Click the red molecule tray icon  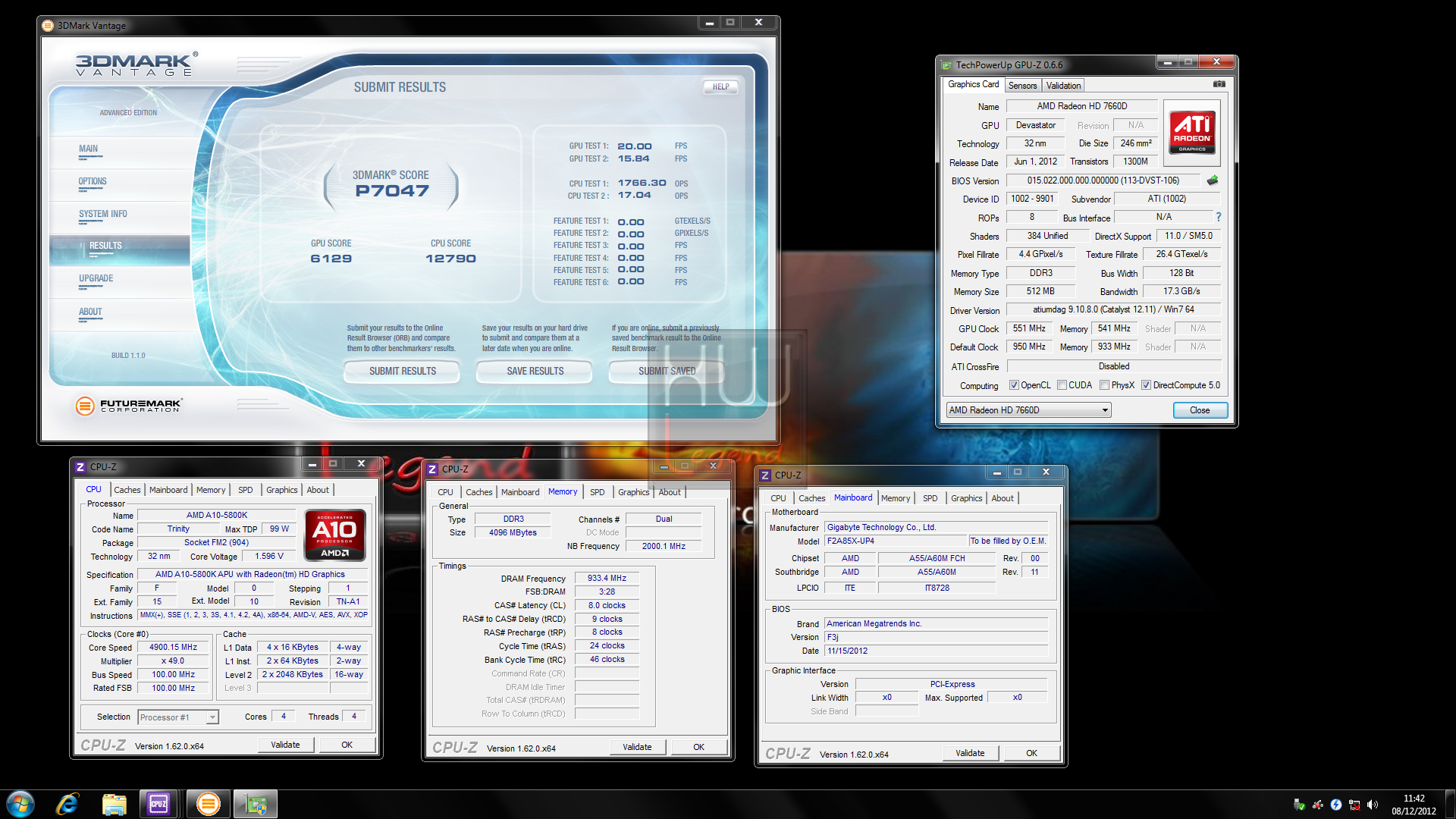pyautogui.click(x=1318, y=805)
